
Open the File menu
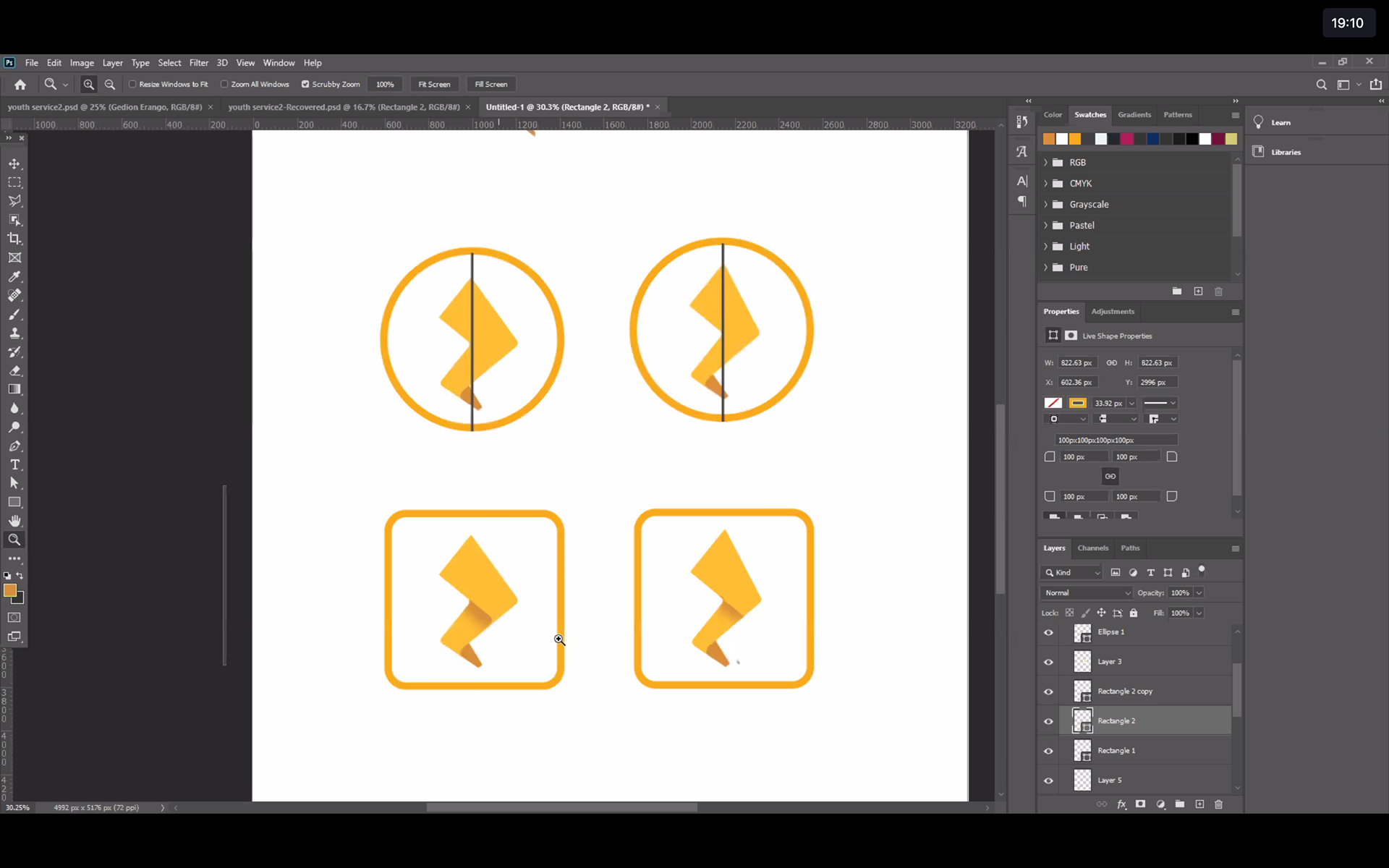point(32,63)
